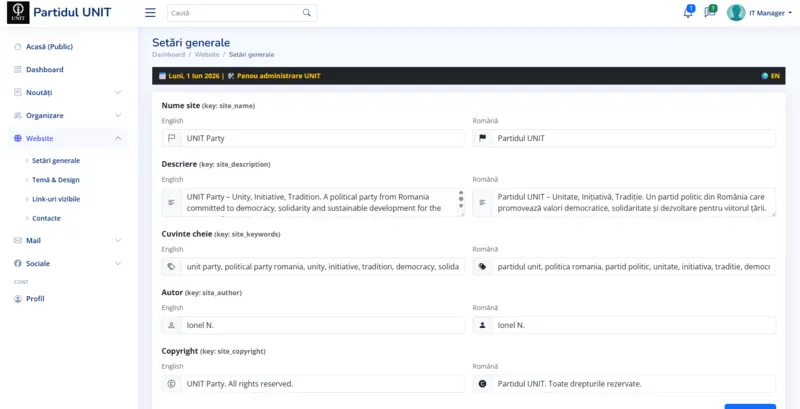Open Contacte submenu item
The width and height of the screenshot is (800, 409).
pos(46,218)
